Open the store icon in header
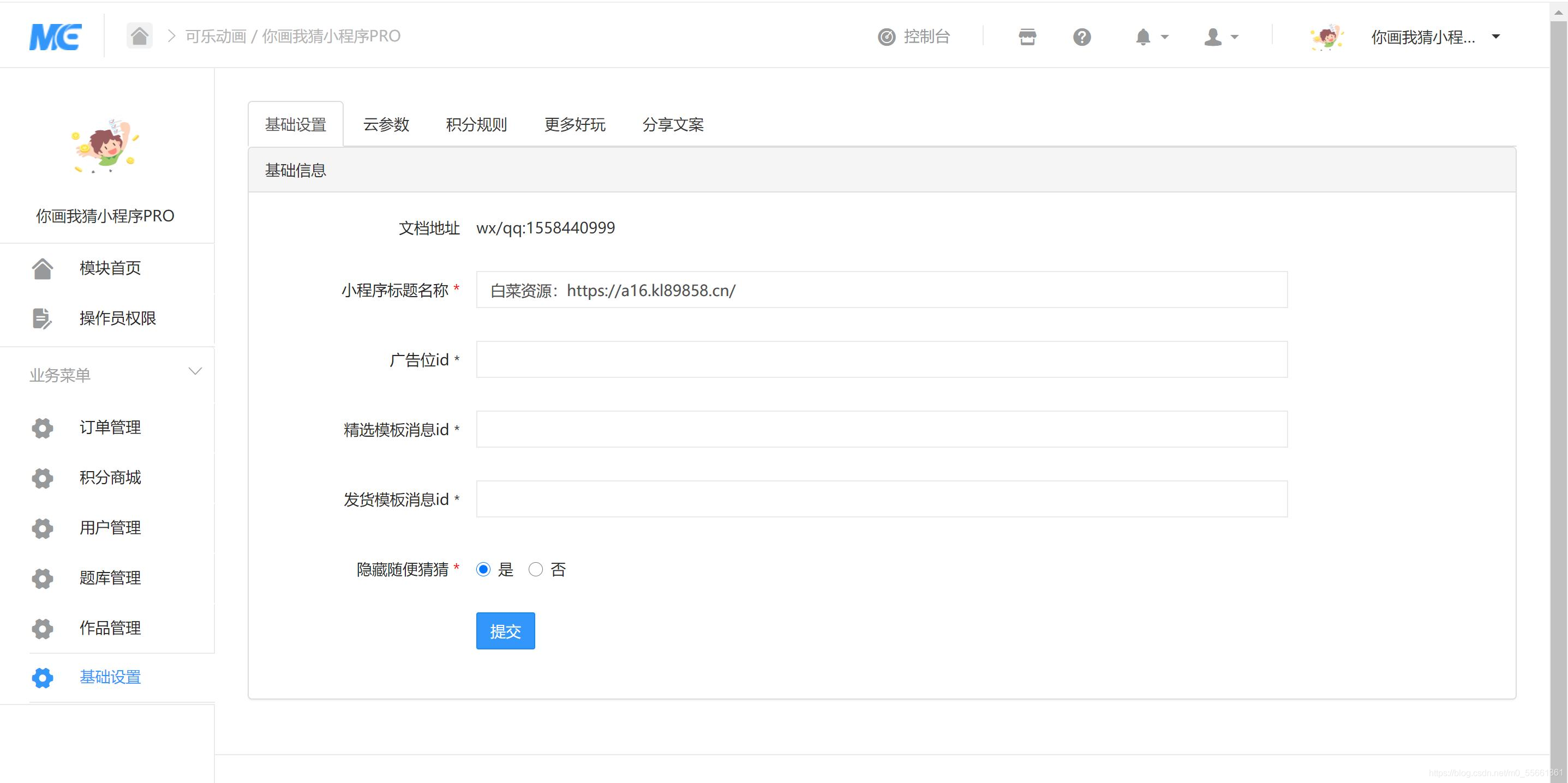This screenshot has height=783, width=1568. point(1027,37)
